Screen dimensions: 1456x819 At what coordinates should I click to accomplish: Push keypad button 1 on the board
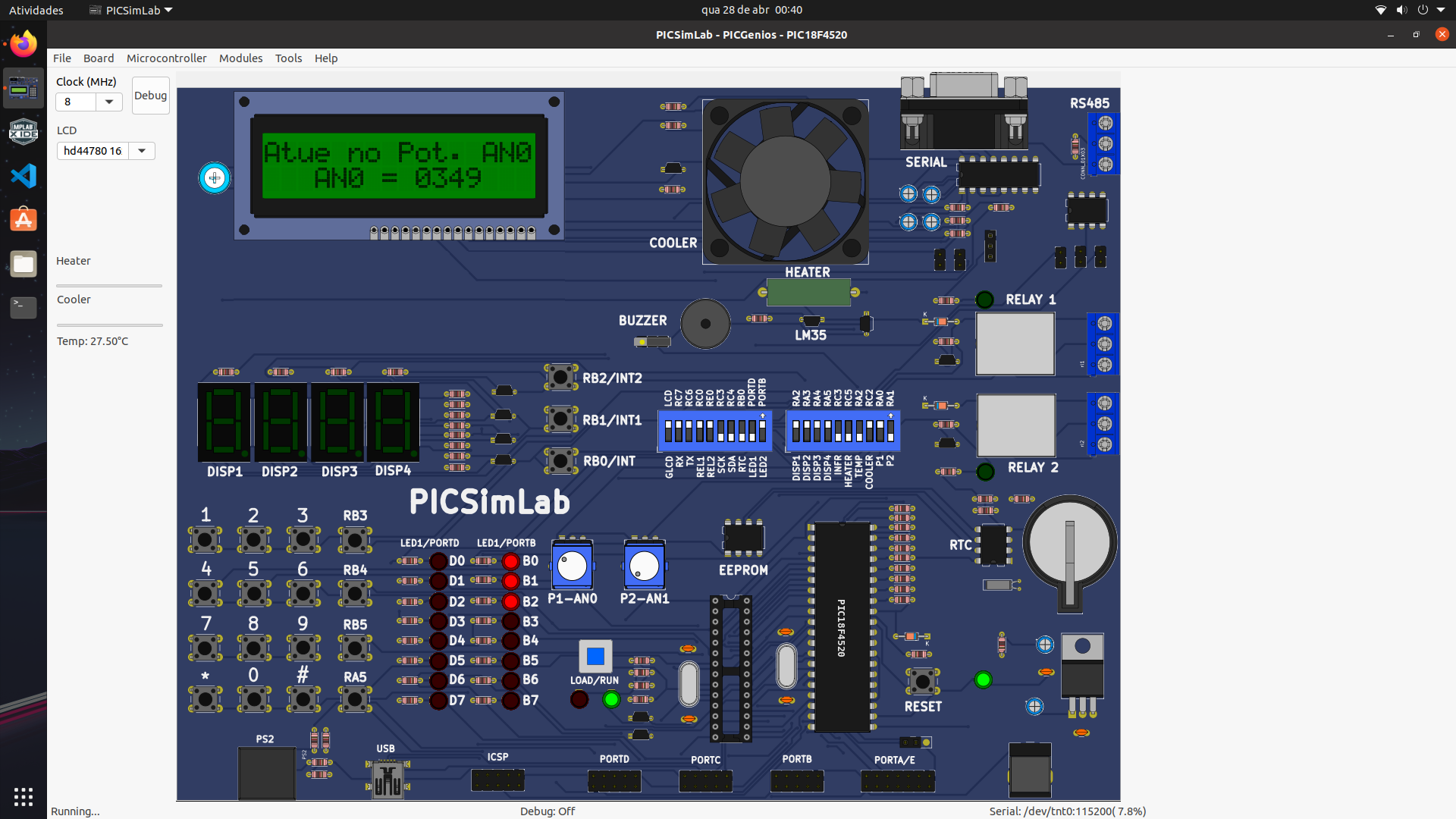[x=205, y=540]
